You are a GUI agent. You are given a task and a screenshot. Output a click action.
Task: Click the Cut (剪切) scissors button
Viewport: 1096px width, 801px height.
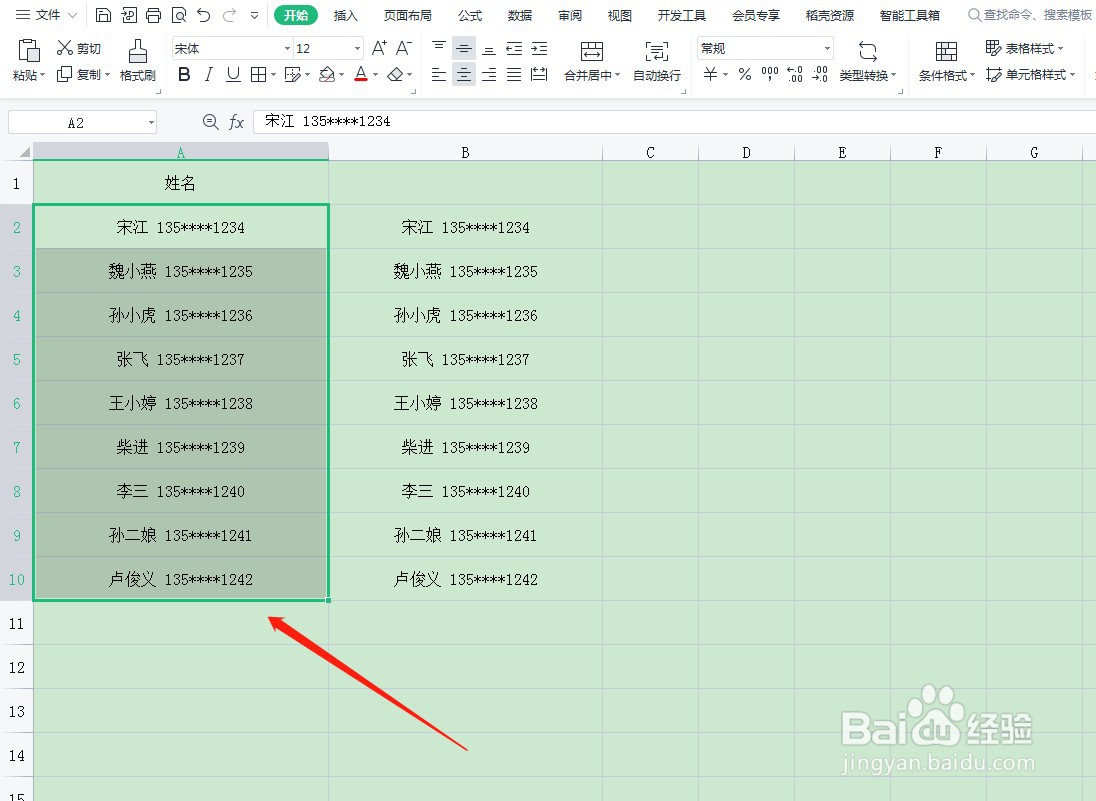coord(79,48)
